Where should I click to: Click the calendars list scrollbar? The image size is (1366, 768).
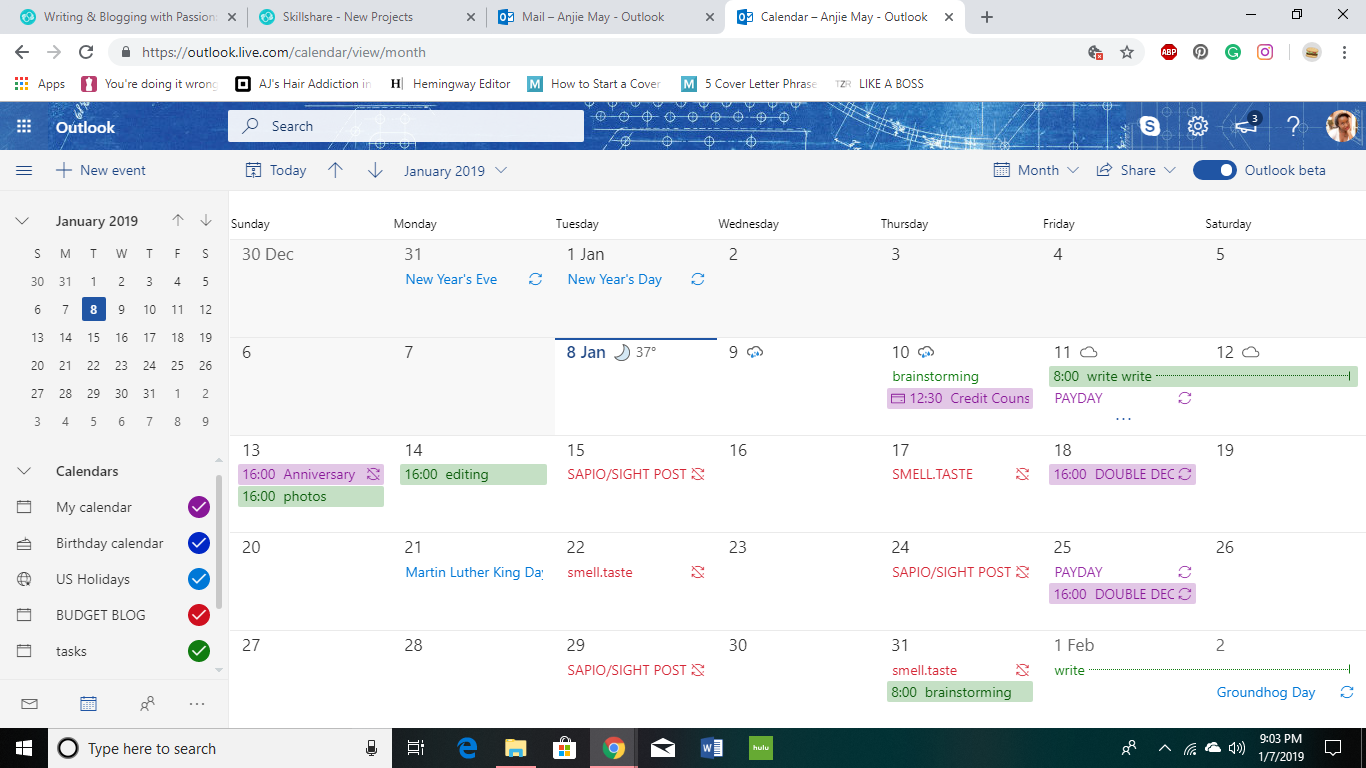(x=219, y=540)
